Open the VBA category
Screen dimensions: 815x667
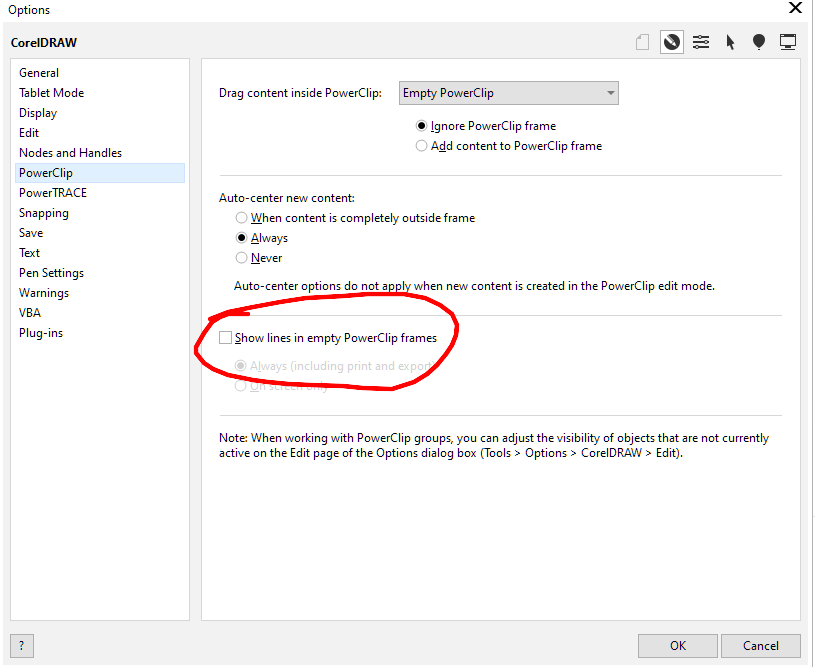100,313
